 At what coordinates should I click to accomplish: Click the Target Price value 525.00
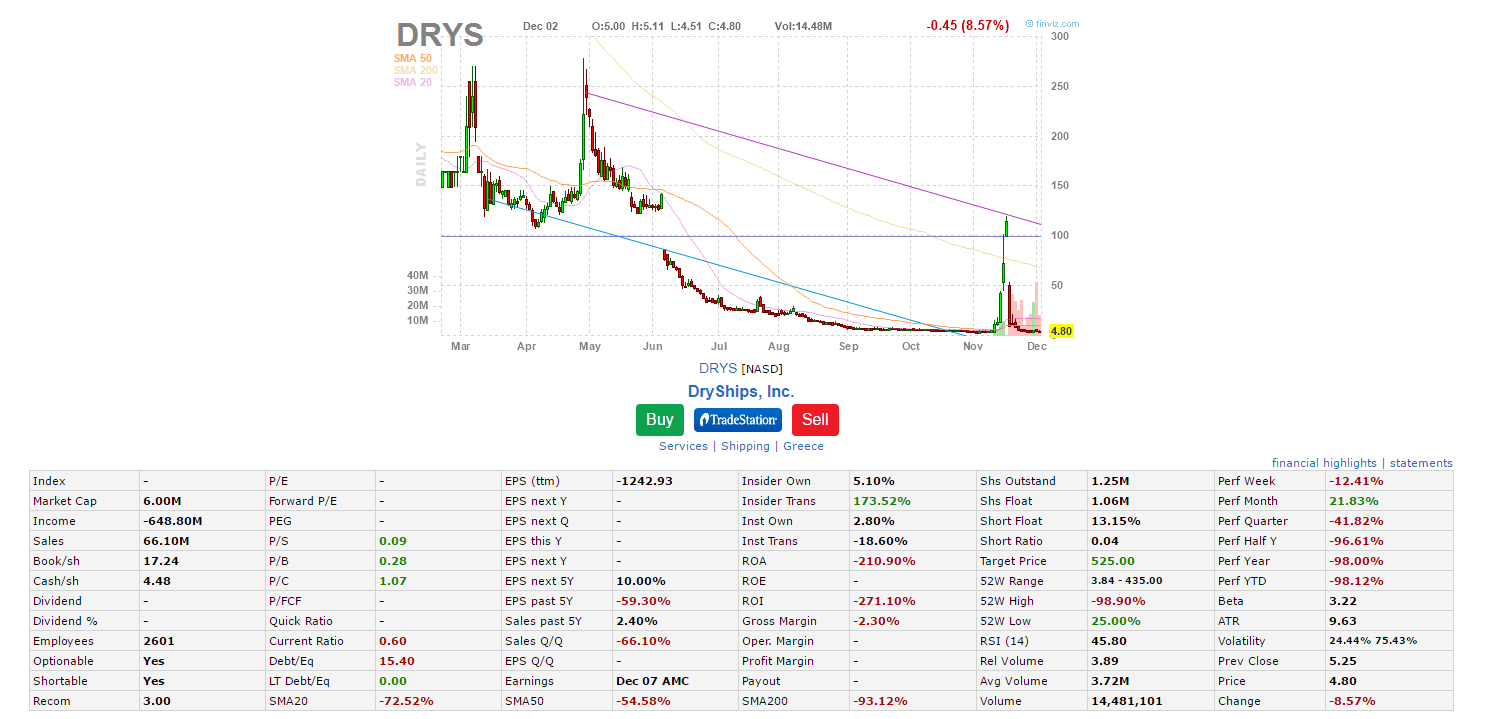pyautogui.click(x=1115, y=561)
